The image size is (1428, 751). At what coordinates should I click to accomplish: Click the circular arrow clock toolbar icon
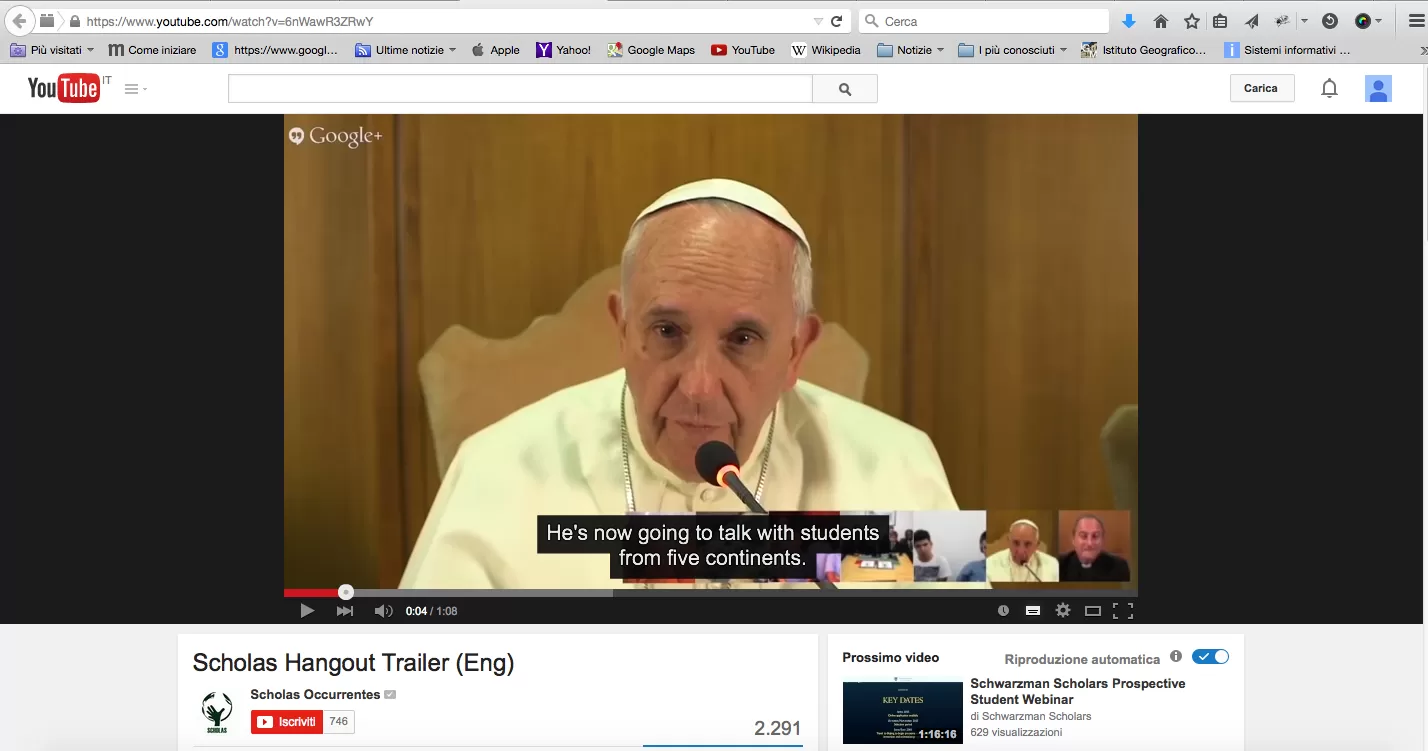point(1330,21)
